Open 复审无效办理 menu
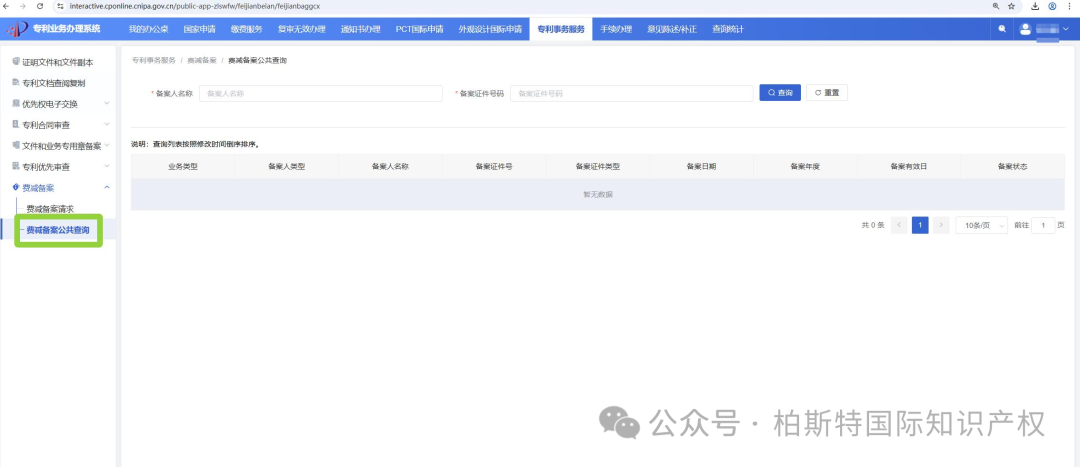Viewport: 1080px width, 467px height. 302,30
